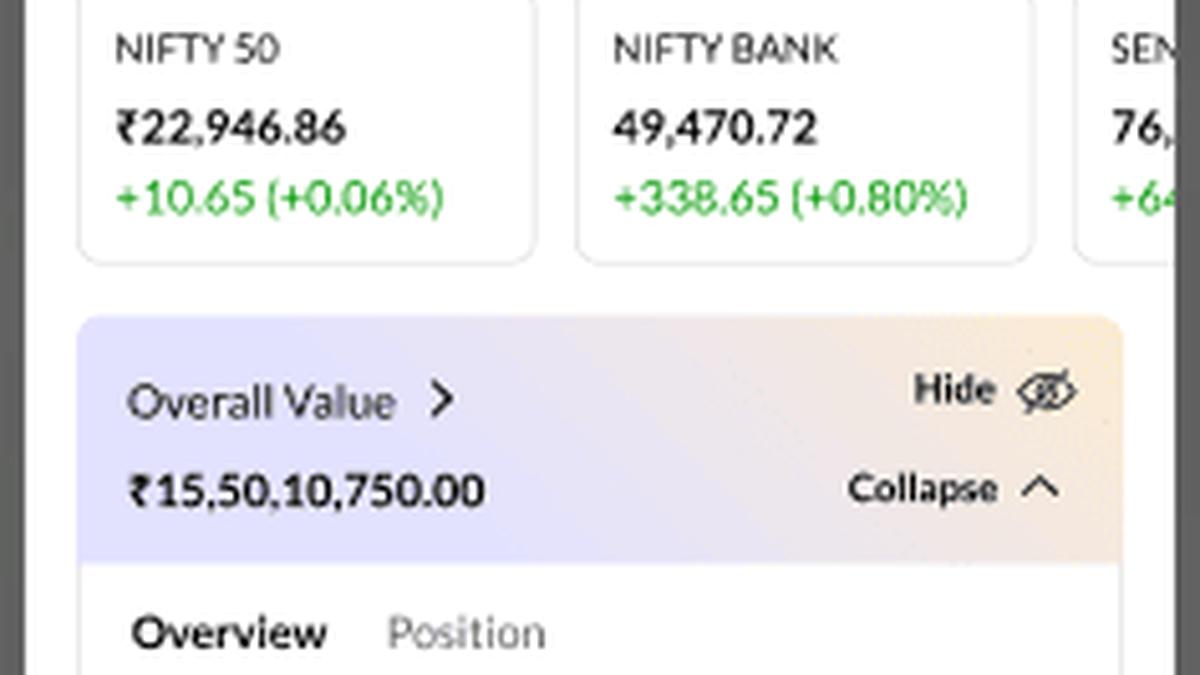Tap the ₹15,50,10,750.00 overall value figure
This screenshot has height=675, width=1200.
(x=310, y=489)
